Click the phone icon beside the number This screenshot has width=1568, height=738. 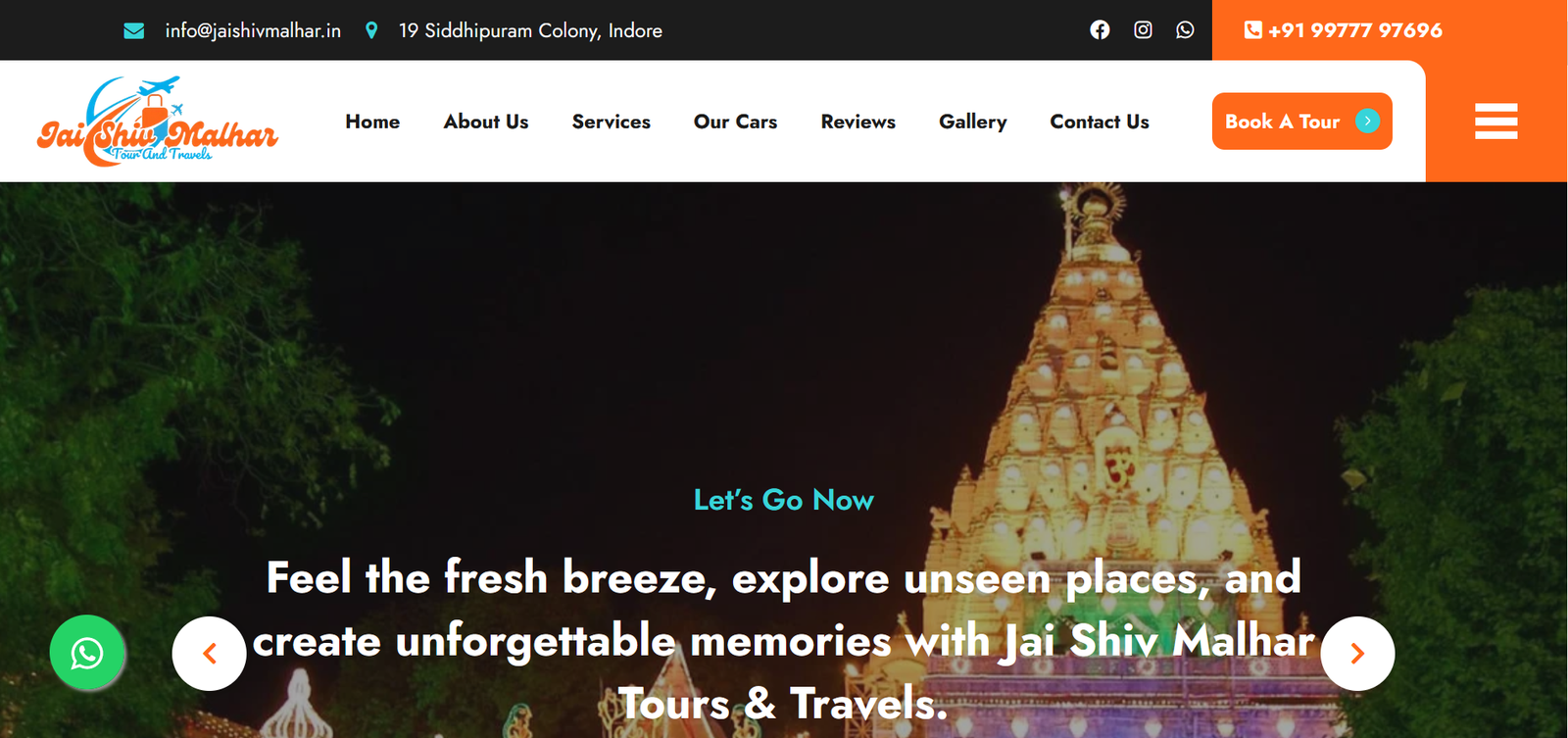point(1252,30)
